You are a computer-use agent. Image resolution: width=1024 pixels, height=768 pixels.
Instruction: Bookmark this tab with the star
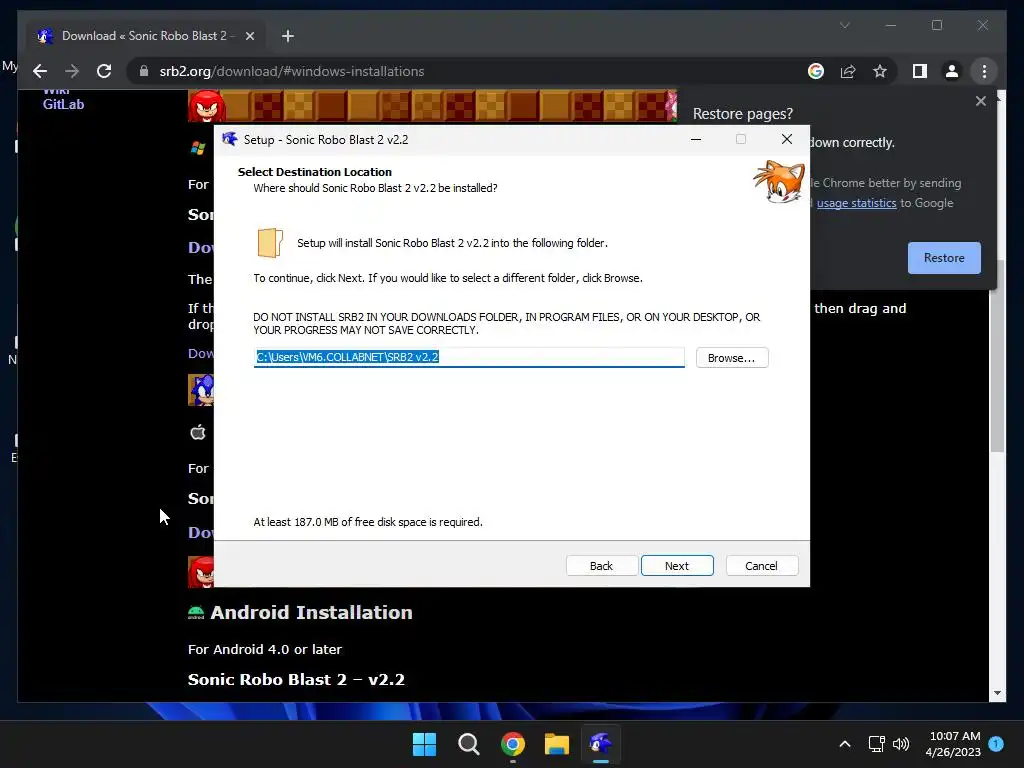click(880, 71)
